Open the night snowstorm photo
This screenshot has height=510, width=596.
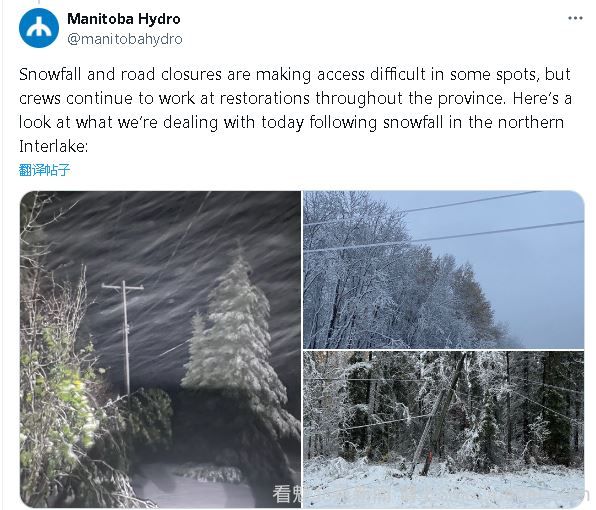point(160,349)
